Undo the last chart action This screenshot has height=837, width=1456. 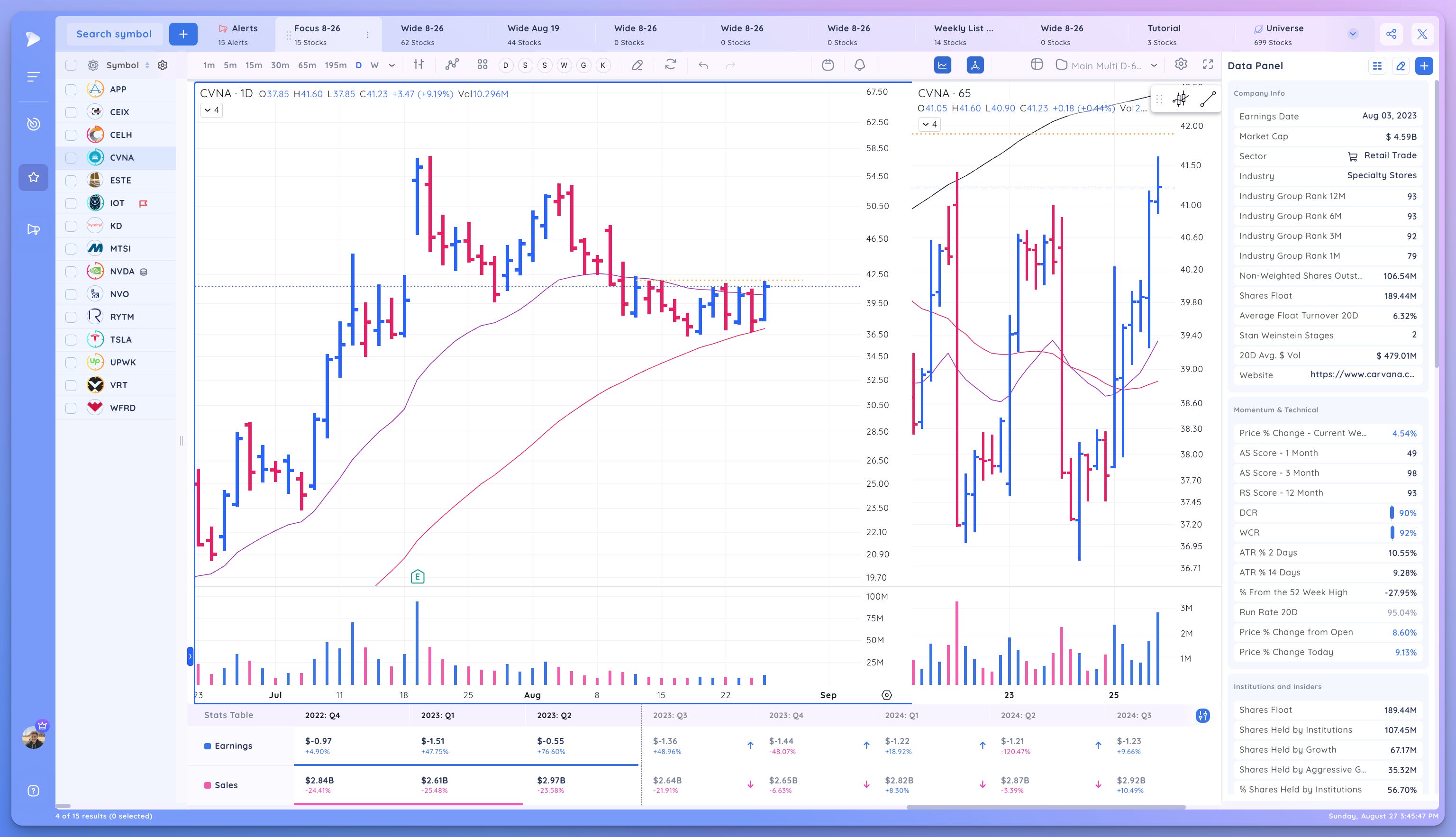[703, 65]
